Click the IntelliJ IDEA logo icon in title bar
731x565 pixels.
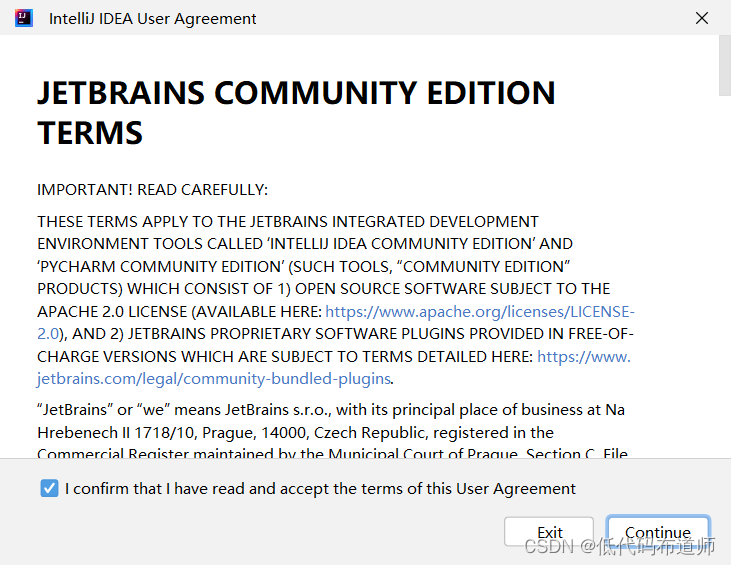[24, 18]
